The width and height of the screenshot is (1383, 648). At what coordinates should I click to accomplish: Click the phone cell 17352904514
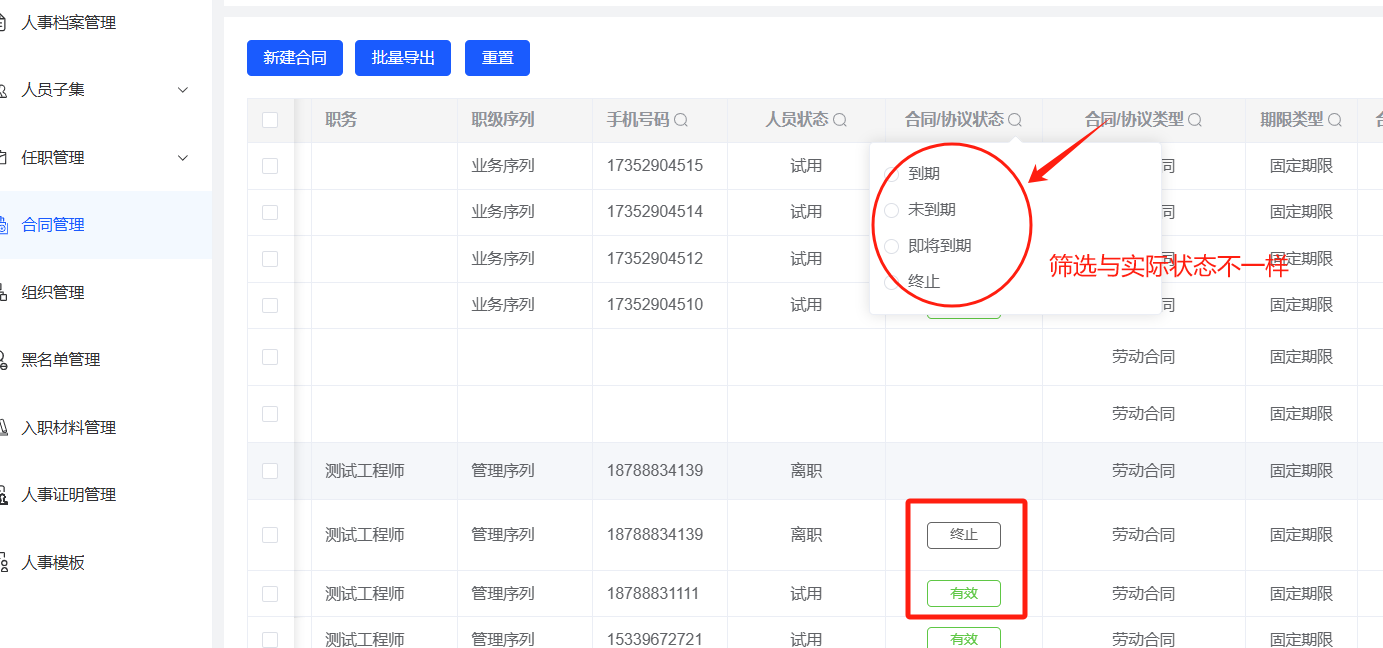(x=655, y=212)
